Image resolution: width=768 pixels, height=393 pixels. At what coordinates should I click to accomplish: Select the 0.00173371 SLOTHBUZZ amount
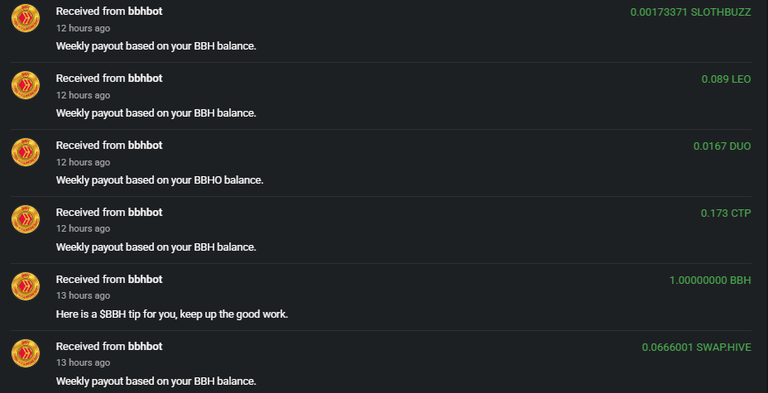(690, 12)
